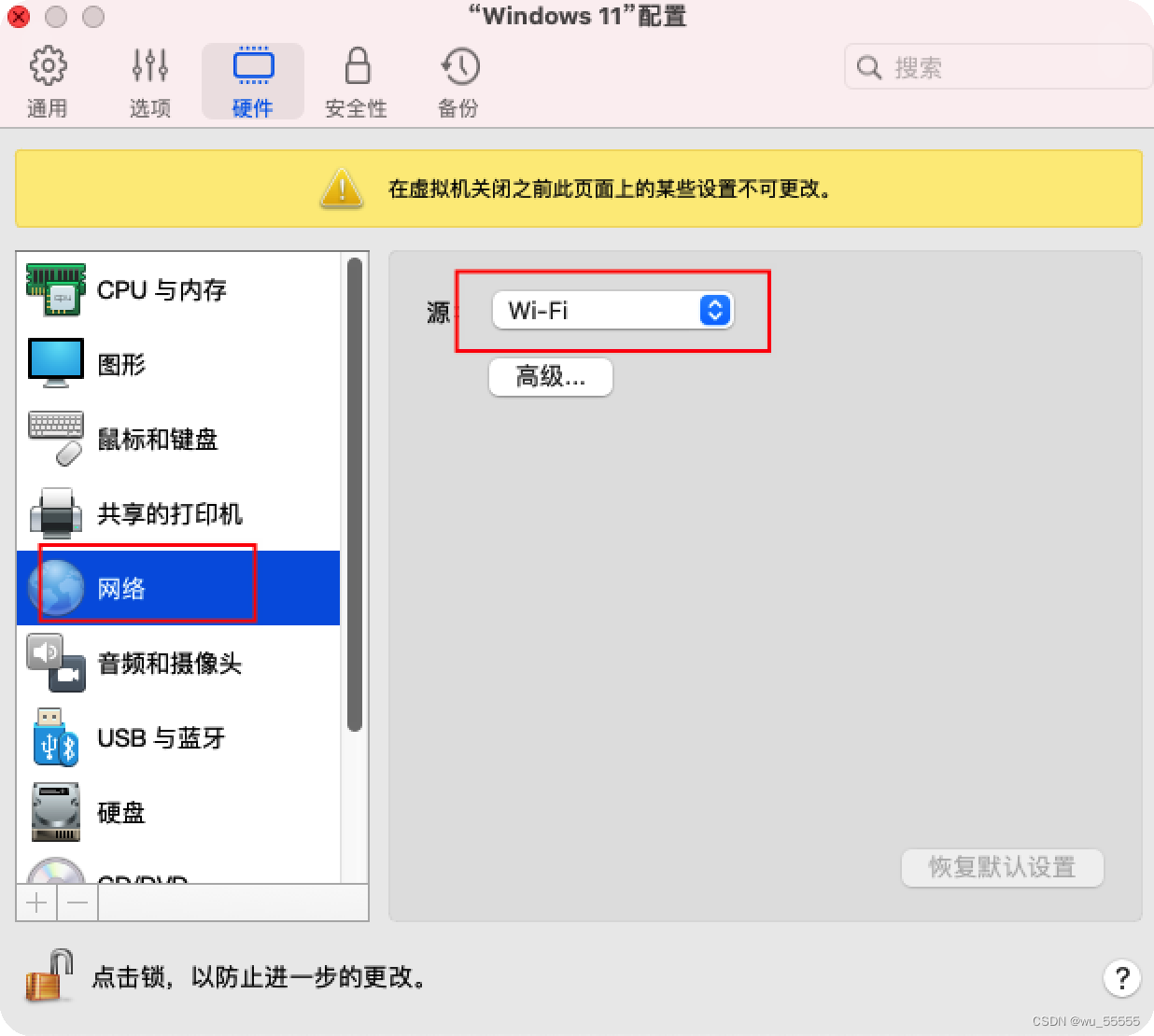Select CPU 与内存 memory chip icon
Image resolution: width=1154 pixels, height=1036 pixels.
56,289
